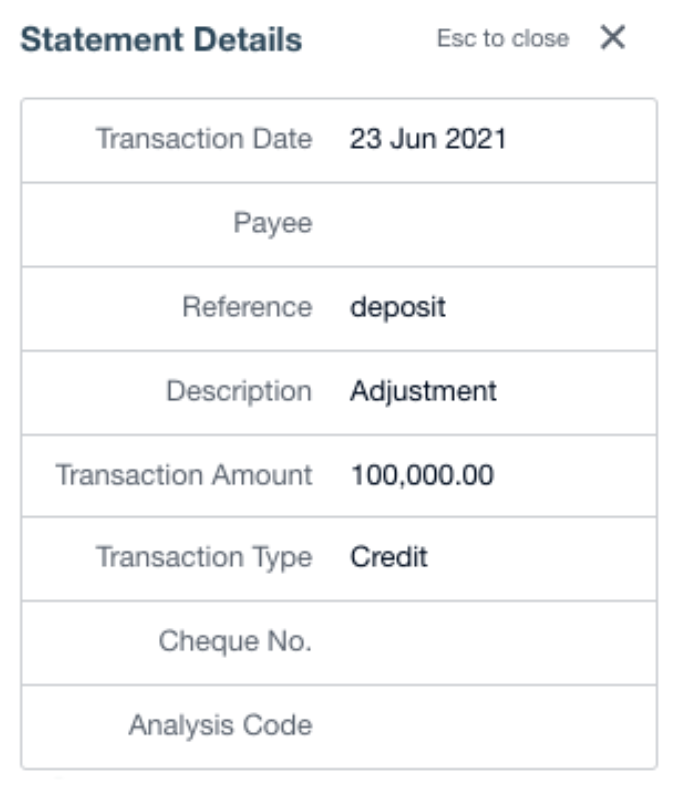Click the Analysis Code label
Image resolution: width=674 pixels, height=790 pixels.
pyautogui.click(x=219, y=725)
